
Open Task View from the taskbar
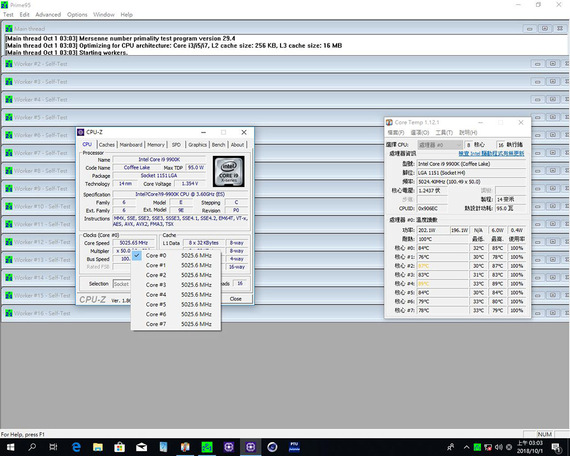(x=53, y=447)
